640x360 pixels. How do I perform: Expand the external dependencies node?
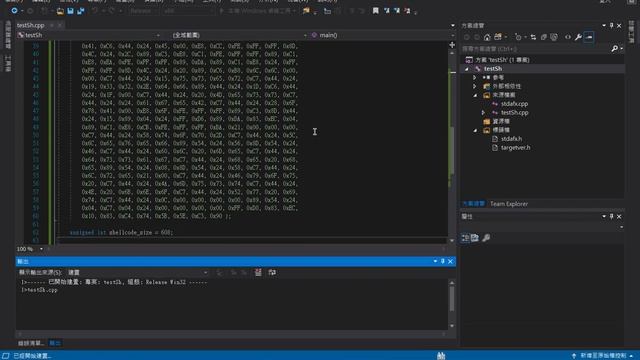(475, 87)
